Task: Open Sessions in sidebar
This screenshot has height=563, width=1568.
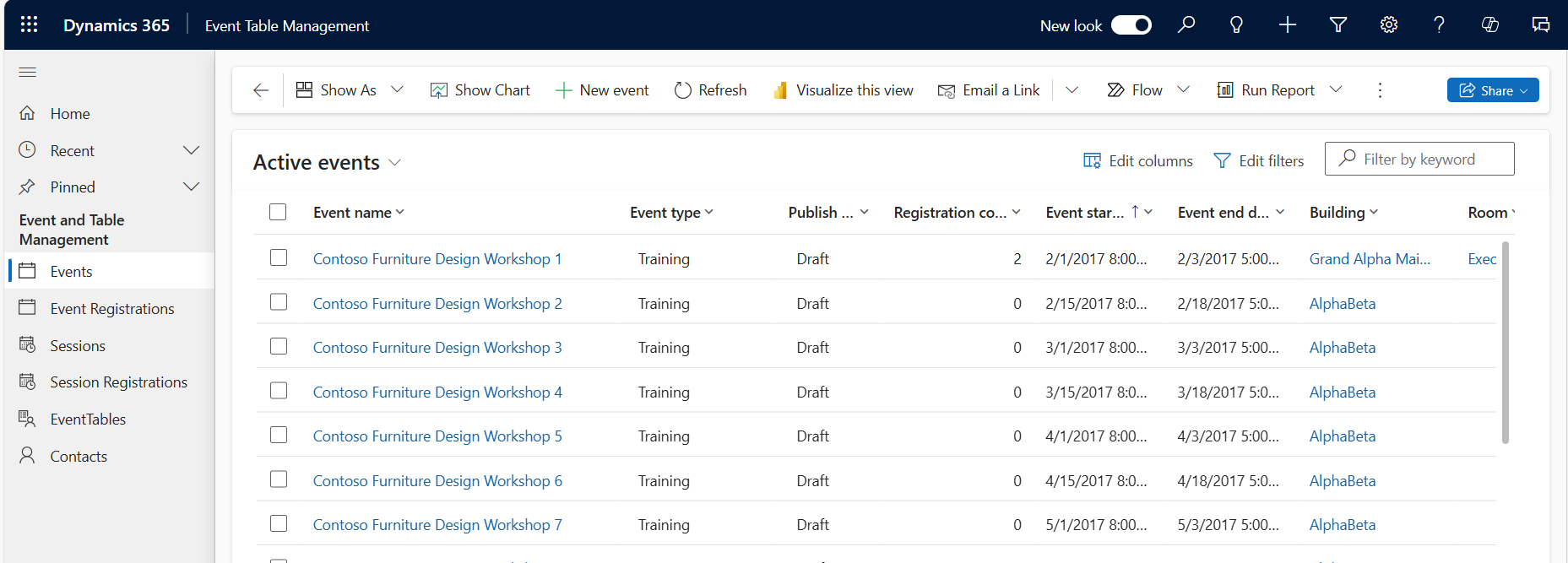Action: click(x=109, y=345)
